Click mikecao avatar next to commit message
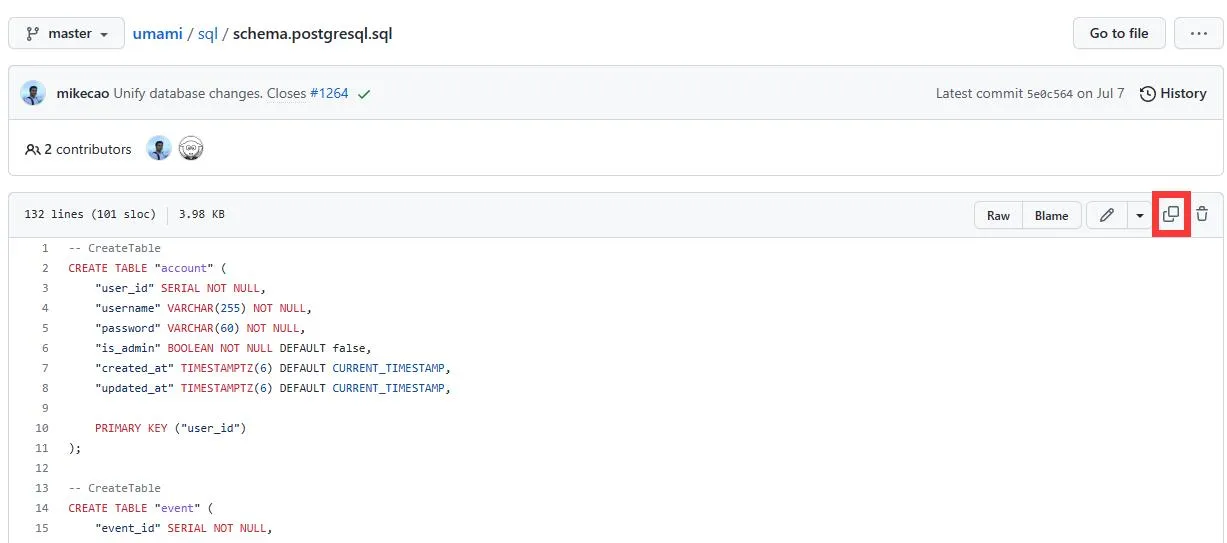Screen dimensions: 1227x543 click(x=33, y=93)
